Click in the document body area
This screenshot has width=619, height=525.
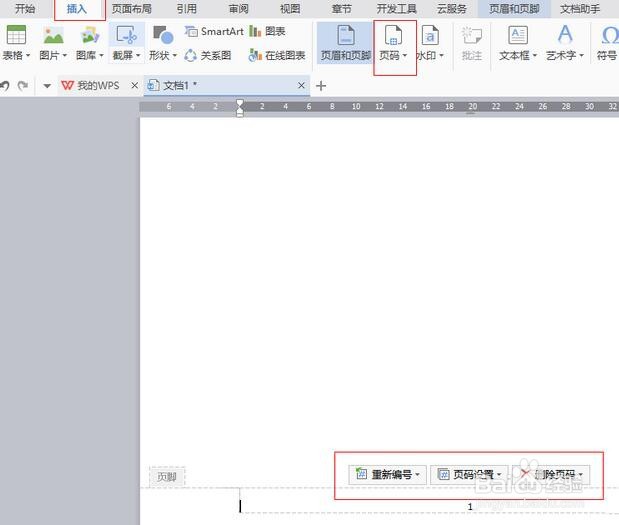click(x=379, y=284)
